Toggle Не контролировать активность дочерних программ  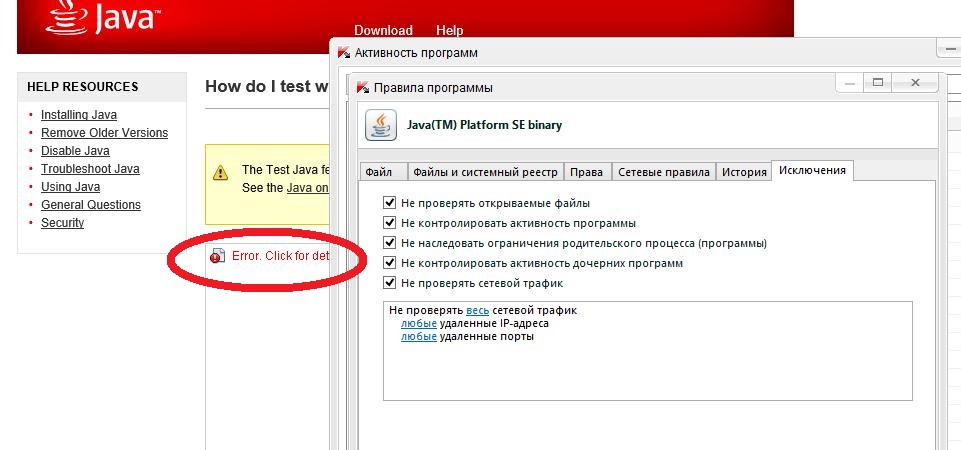click(389, 263)
